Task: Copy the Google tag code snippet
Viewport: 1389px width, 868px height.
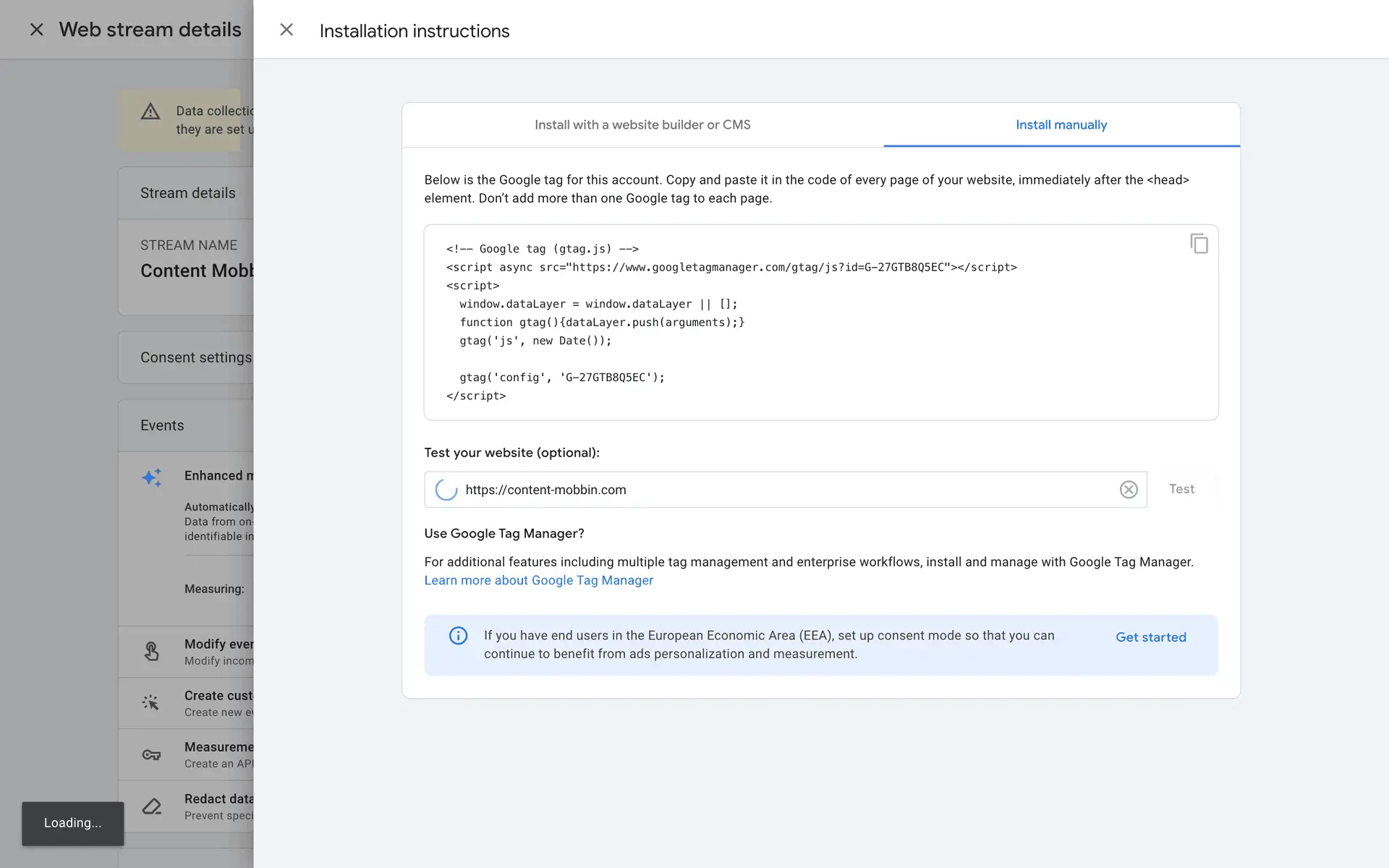Action: (x=1199, y=244)
